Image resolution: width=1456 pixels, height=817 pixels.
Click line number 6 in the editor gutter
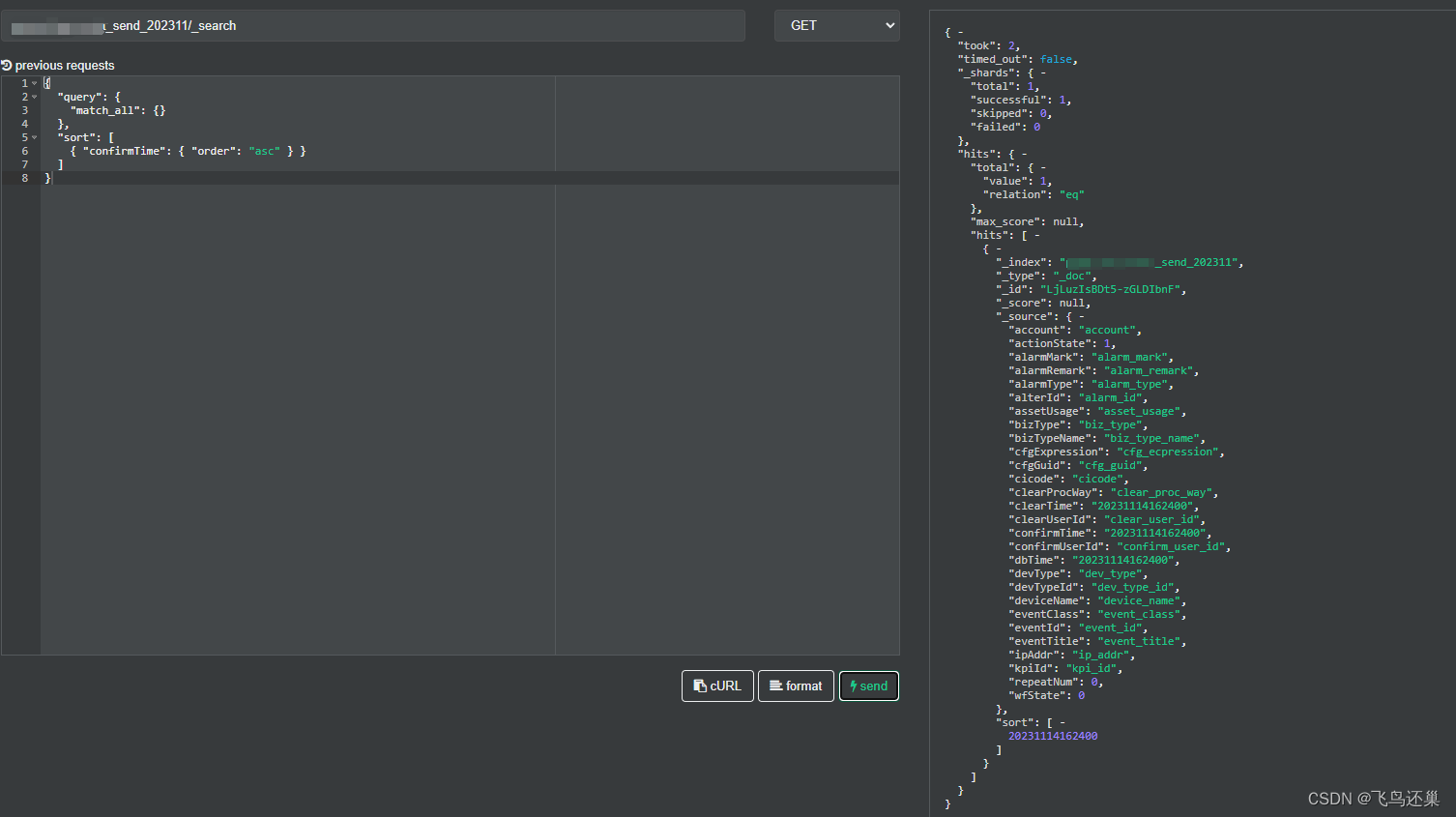(24, 150)
